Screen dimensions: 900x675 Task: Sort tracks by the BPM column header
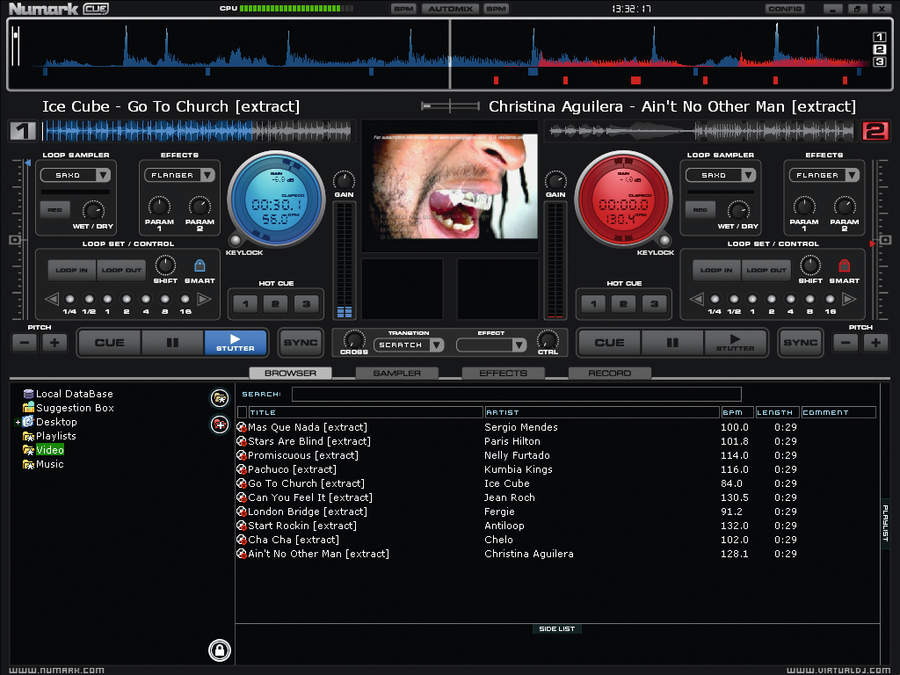tap(736, 412)
